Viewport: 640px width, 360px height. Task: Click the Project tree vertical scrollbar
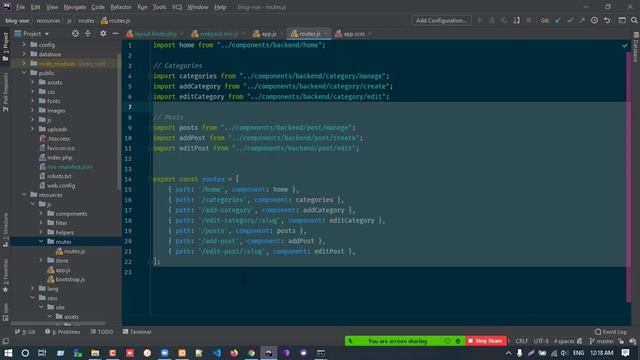[x=119, y=122]
